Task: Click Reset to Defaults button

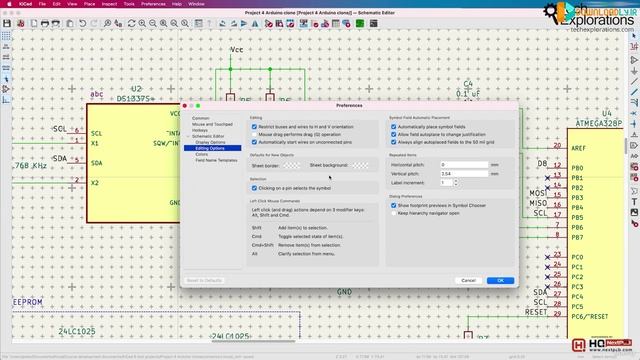Action: click(x=204, y=280)
